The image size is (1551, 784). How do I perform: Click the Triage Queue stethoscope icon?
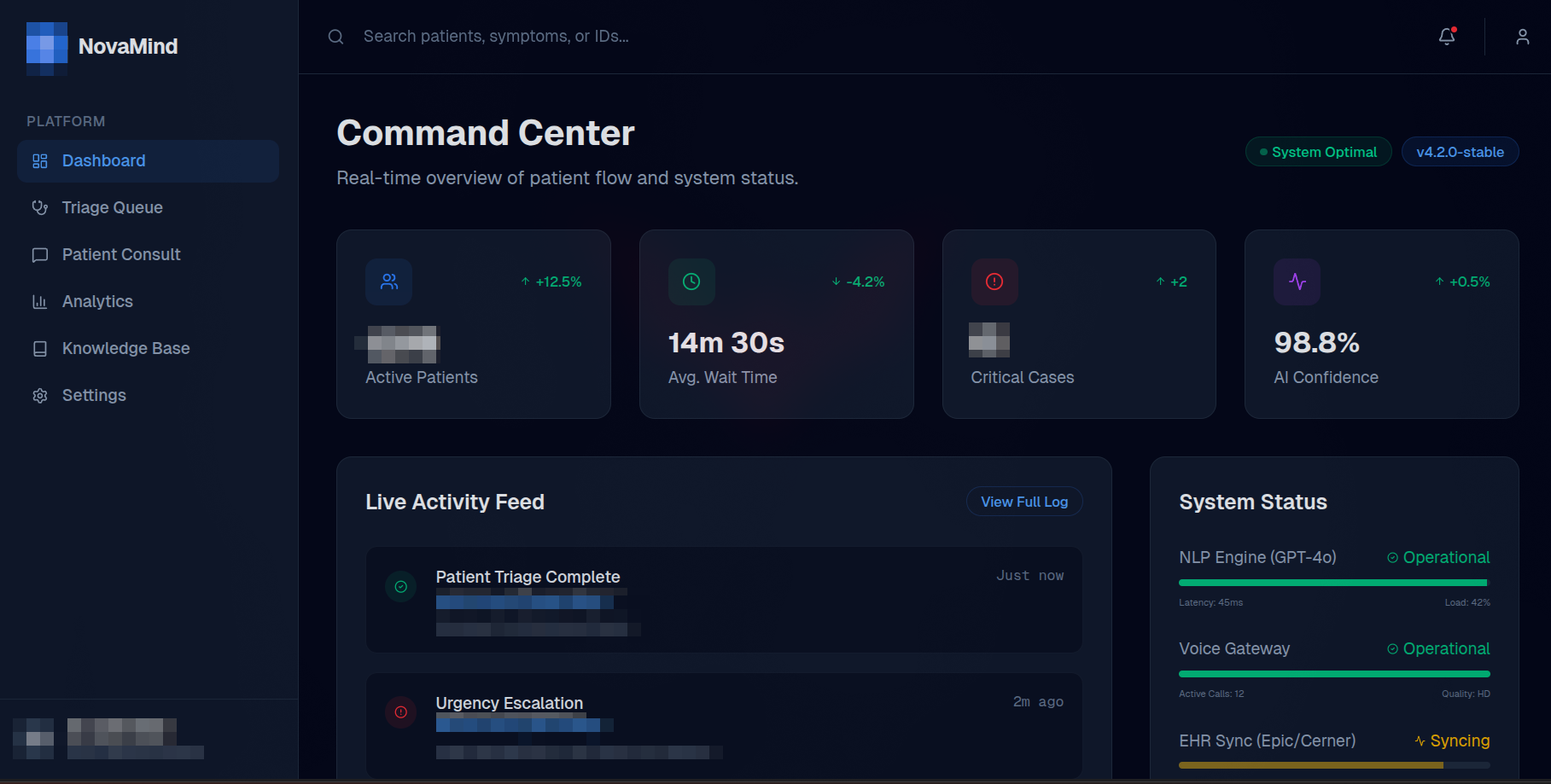(x=40, y=208)
